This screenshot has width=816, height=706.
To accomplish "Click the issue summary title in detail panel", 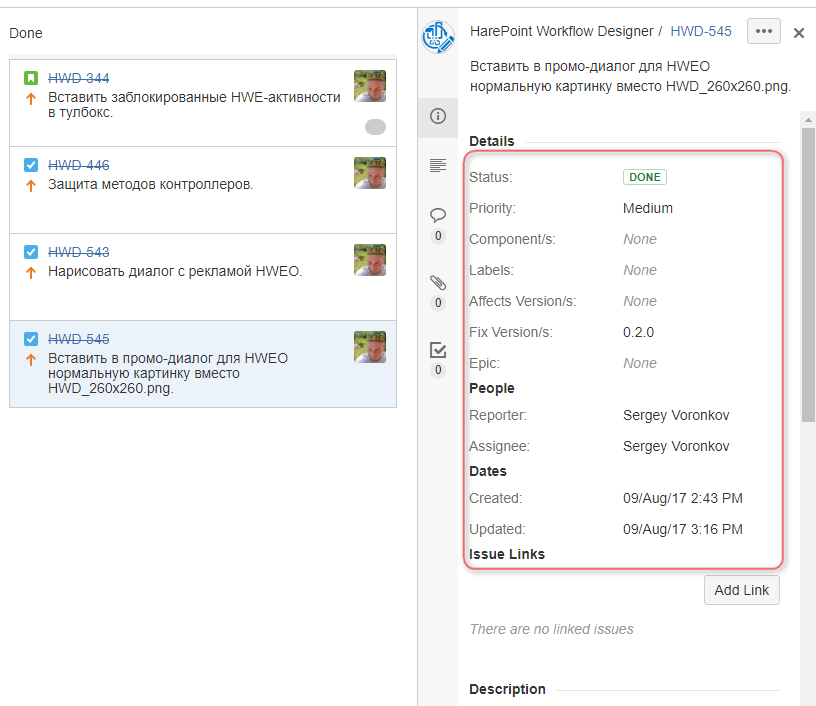I will tap(630, 76).
